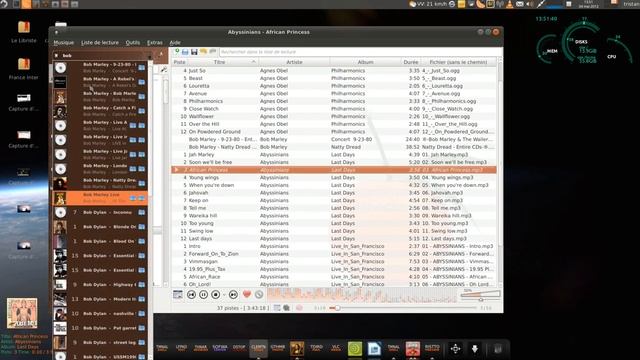
Task: Click the download arrow icon in dock
Action: [x=475, y=349]
